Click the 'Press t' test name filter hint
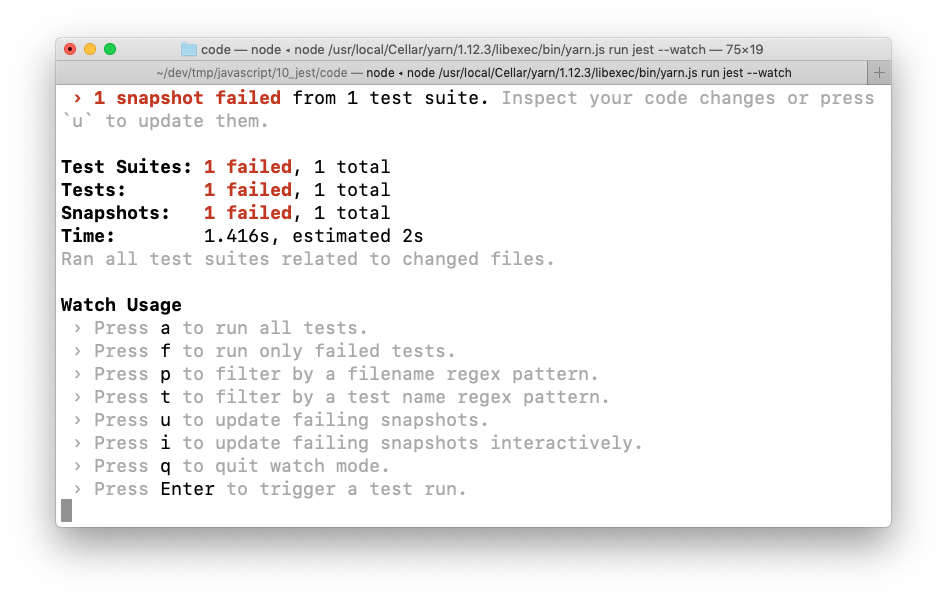This screenshot has width=947, height=601. 351,397
